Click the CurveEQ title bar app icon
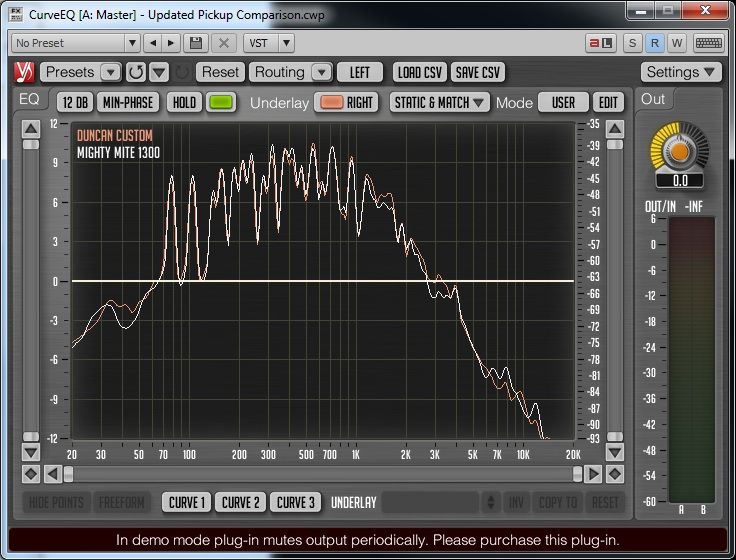 15,14
